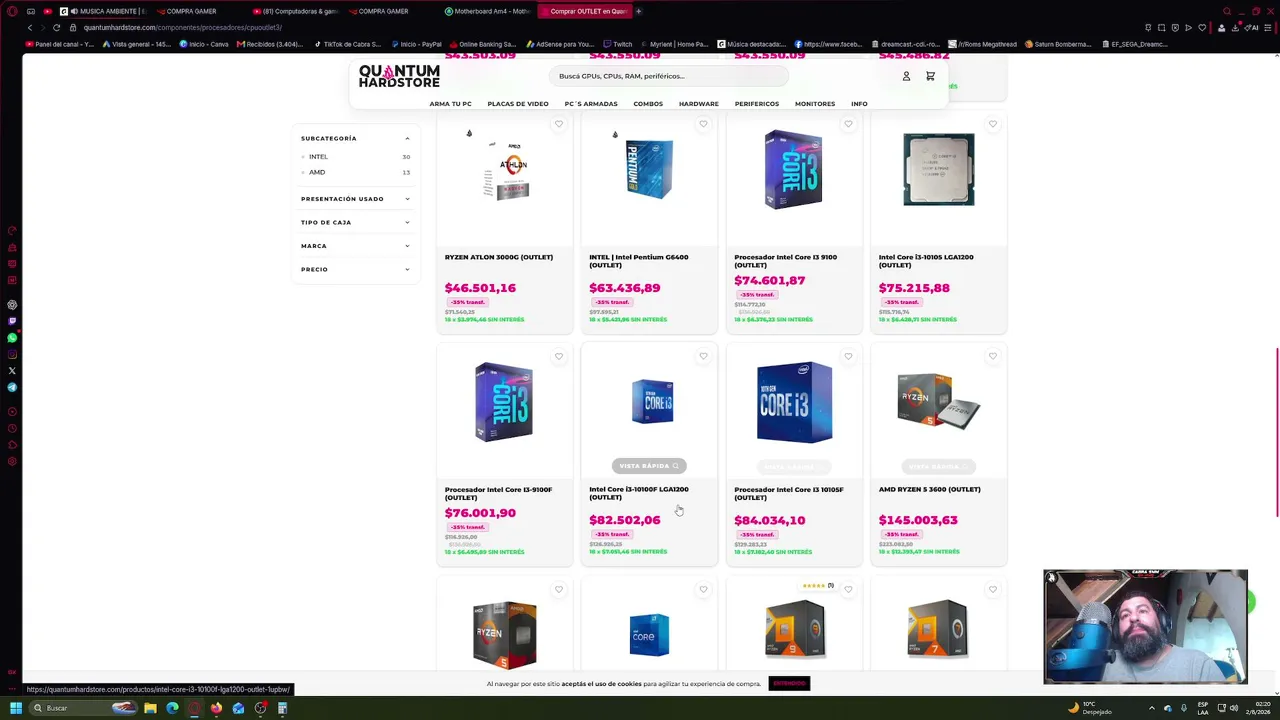The height and width of the screenshot is (720, 1280).
Task: Open the Ryzen Athlon 3000G product image
Action: coord(504,170)
